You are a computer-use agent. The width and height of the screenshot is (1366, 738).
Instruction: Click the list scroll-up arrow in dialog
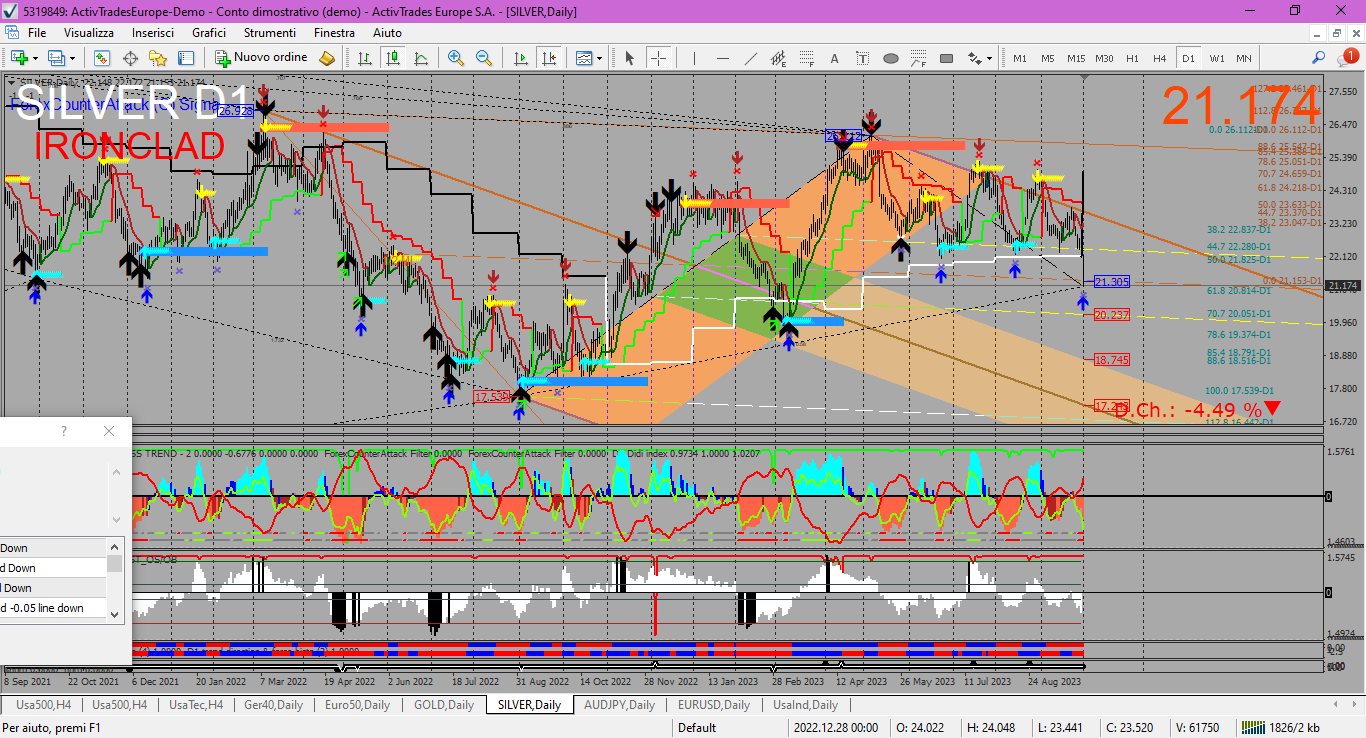click(x=115, y=546)
